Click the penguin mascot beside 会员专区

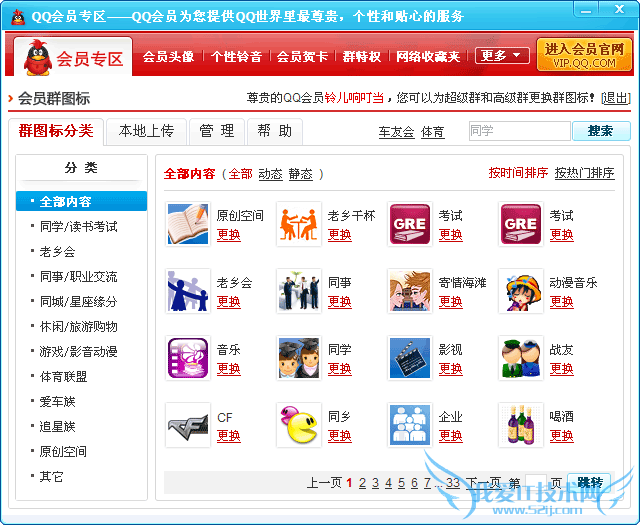[x=38, y=58]
